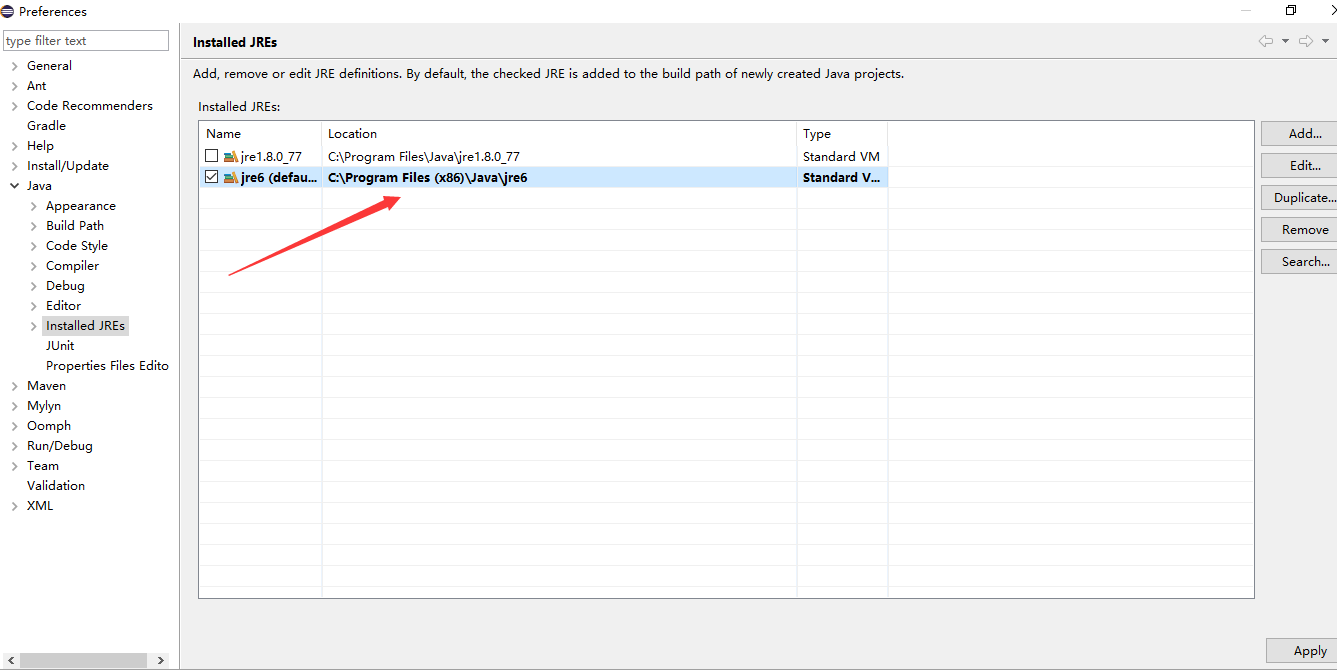The height and width of the screenshot is (670, 1337).
Task: Expand the Maven preferences node
Action: click(14, 386)
